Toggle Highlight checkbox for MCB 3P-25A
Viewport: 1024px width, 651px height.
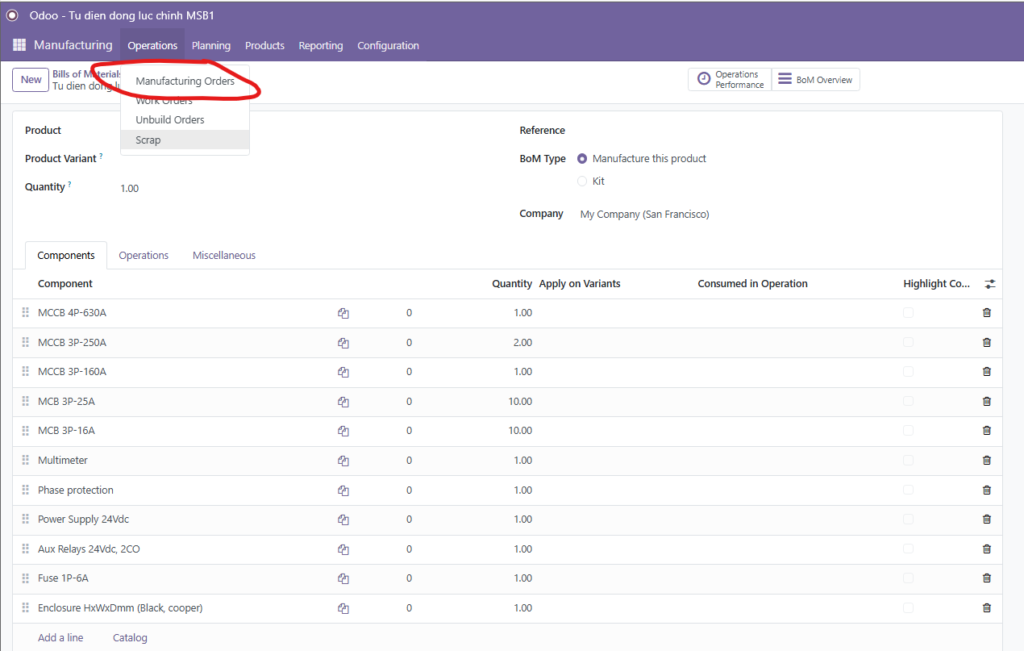[908, 401]
